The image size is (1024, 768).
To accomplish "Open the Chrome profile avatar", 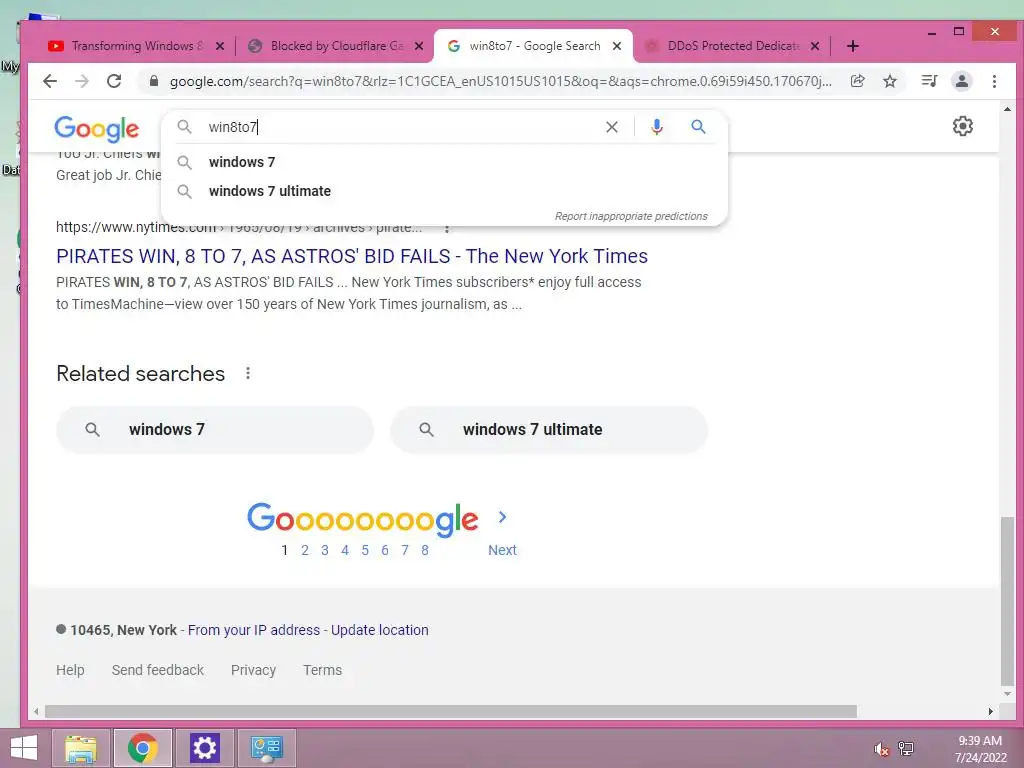I will [962, 81].
